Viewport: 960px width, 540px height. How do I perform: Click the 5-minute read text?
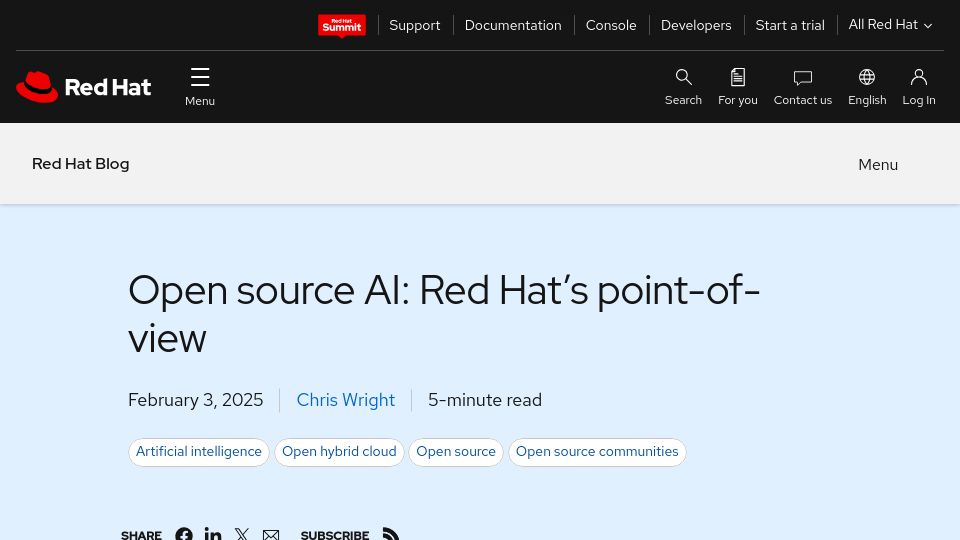click(485, 400)
